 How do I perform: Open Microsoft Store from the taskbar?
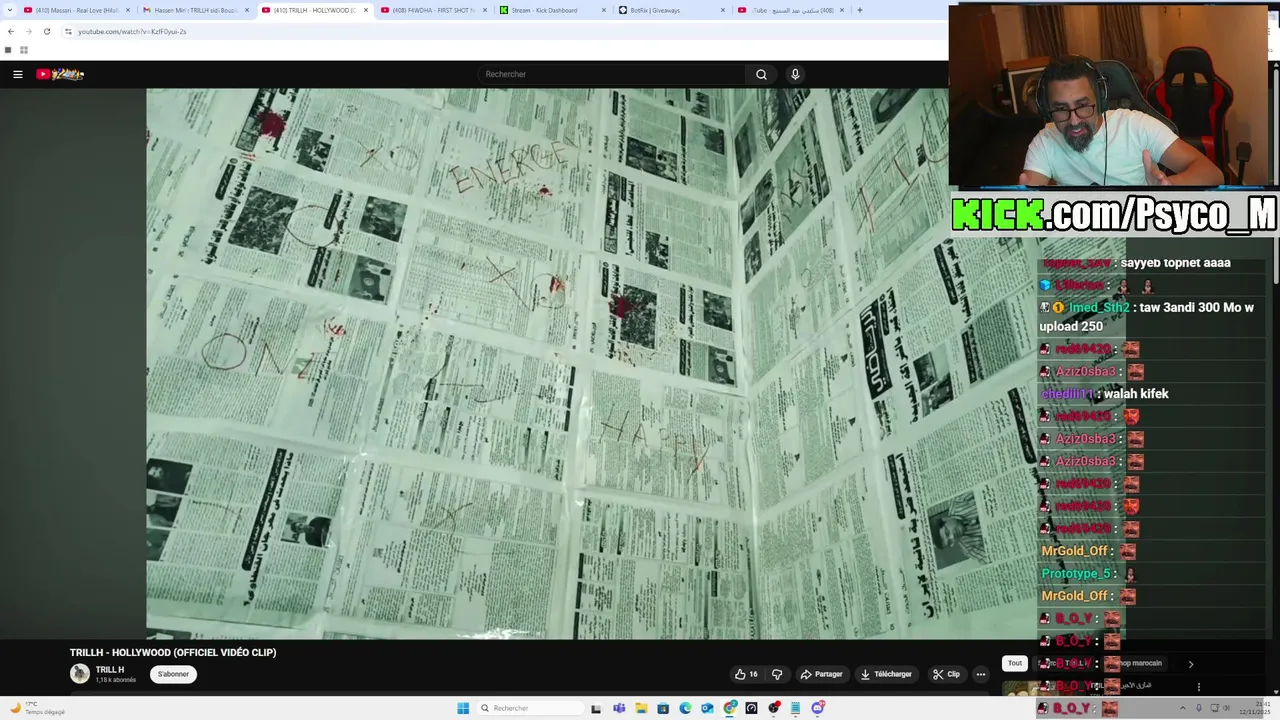(x=663, y=708)
